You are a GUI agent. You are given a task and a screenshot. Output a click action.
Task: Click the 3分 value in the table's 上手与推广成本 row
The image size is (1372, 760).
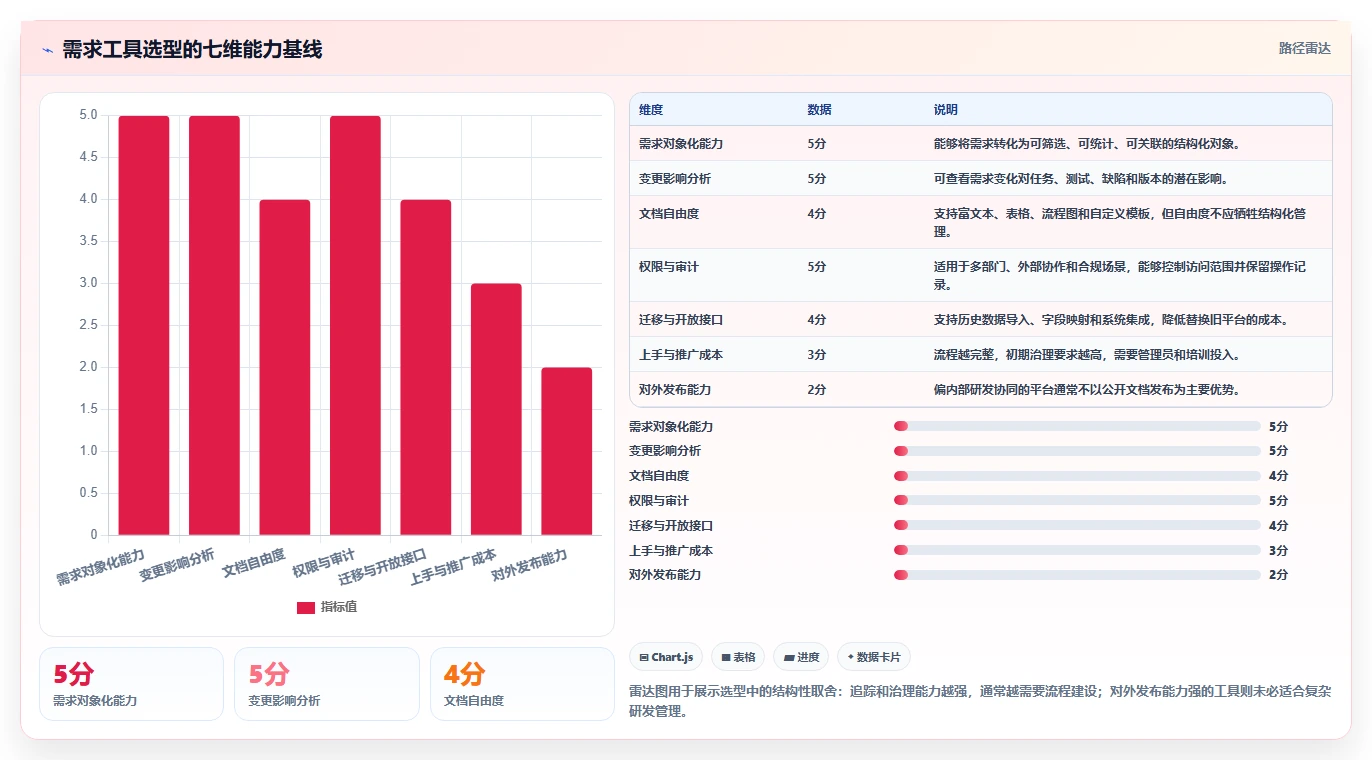click(817, 355)
